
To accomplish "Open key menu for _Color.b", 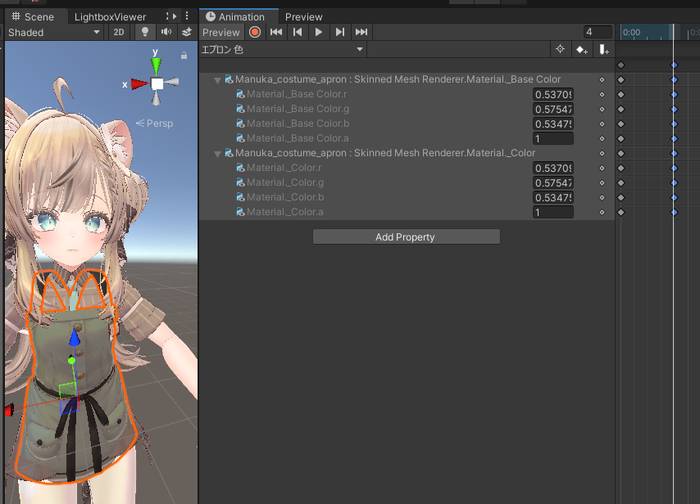I will pyautogui.click(x=602, y=198).
